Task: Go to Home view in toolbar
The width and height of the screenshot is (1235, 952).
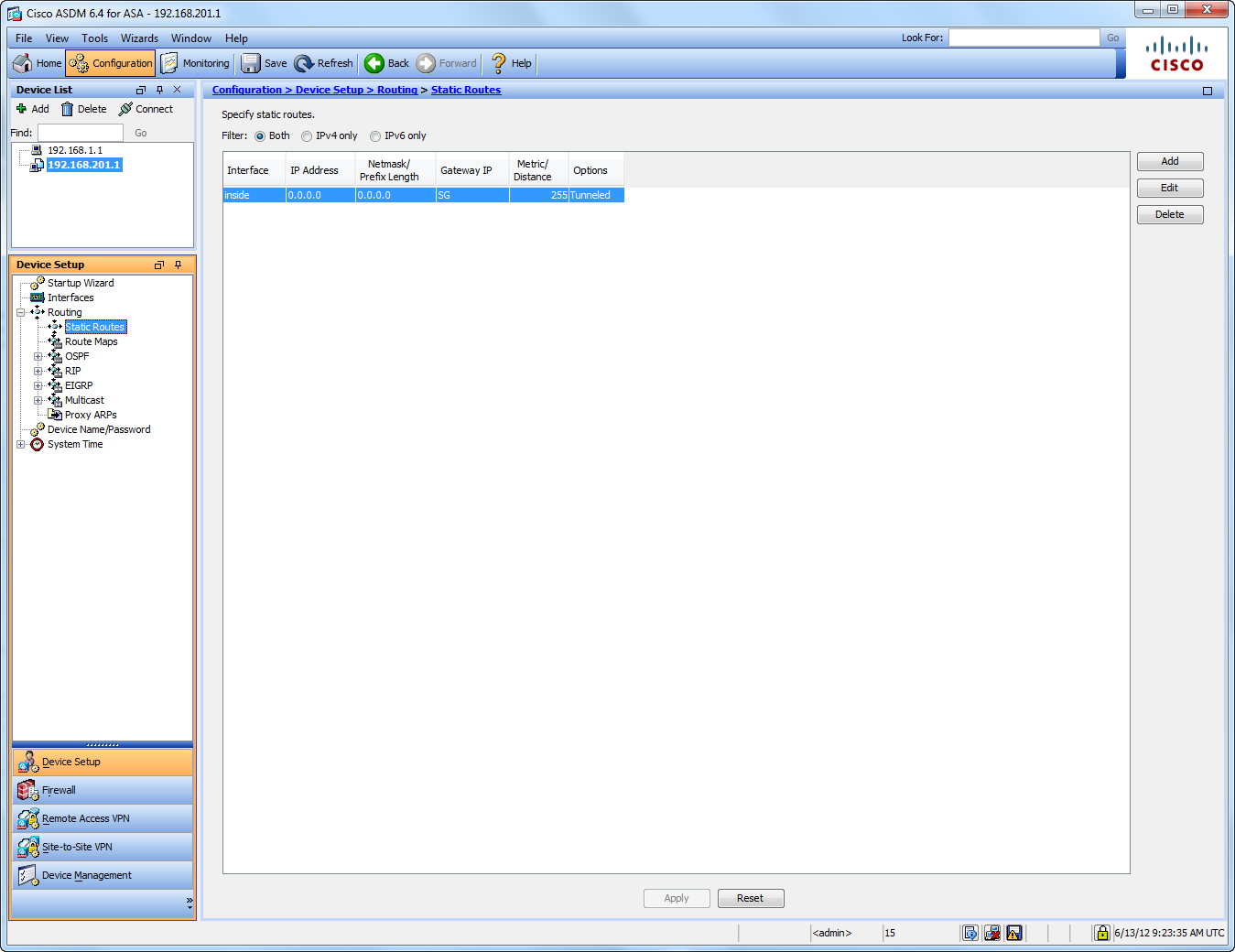Action: [x=38, y=63]
